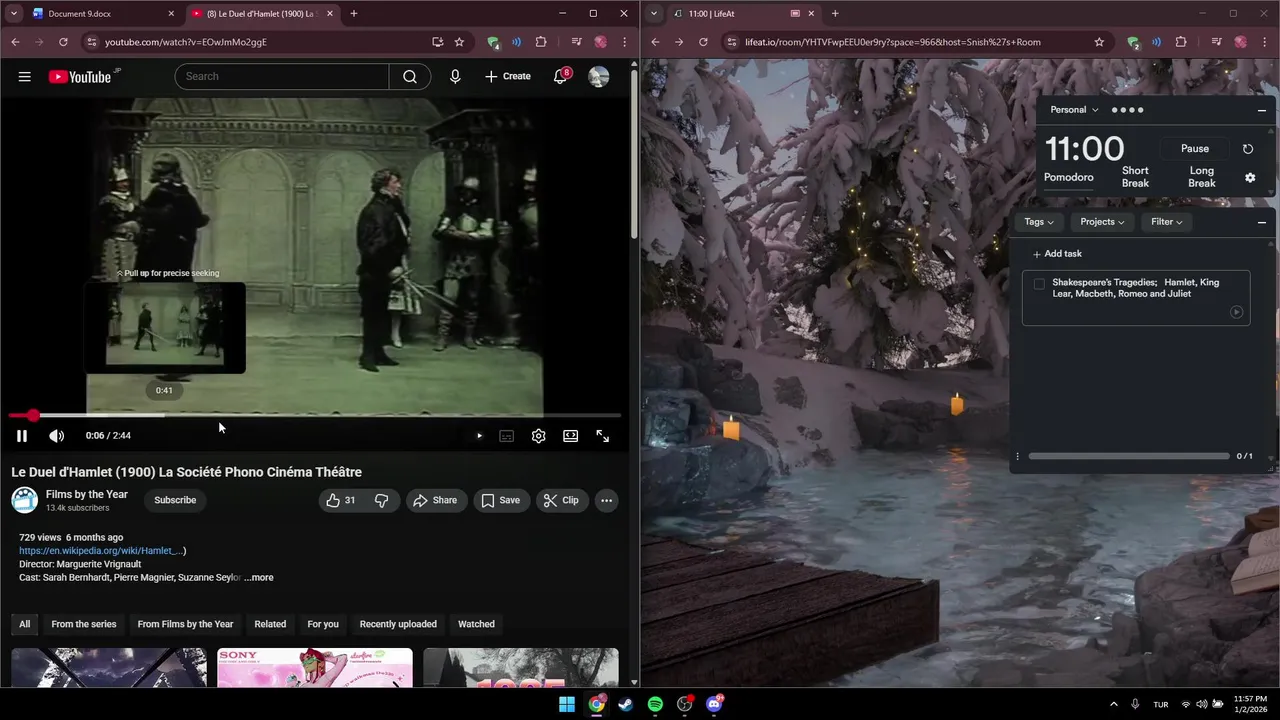The width and height of the screenshot is (1280, 720).
Task: Click the YouTube logo to go home
Action: pos(80,76)
